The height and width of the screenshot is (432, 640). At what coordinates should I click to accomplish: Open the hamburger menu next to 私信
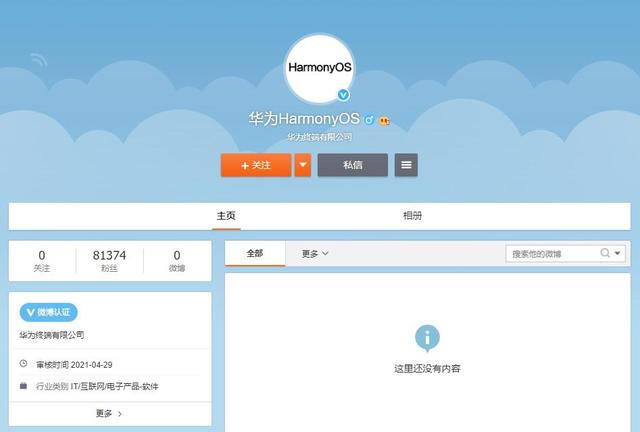point(406,165)
